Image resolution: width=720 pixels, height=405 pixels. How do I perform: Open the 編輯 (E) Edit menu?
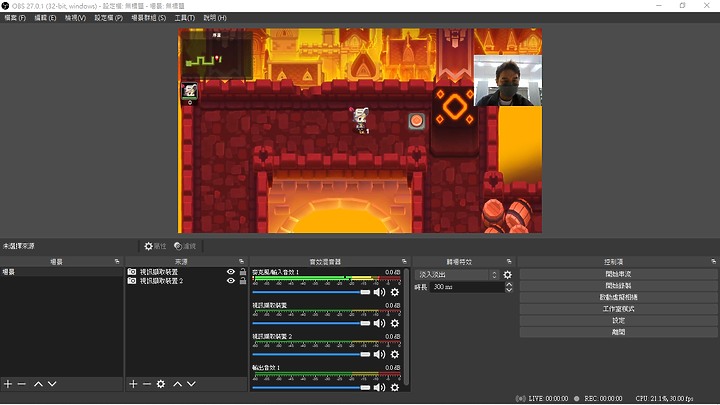pos(45,18)
